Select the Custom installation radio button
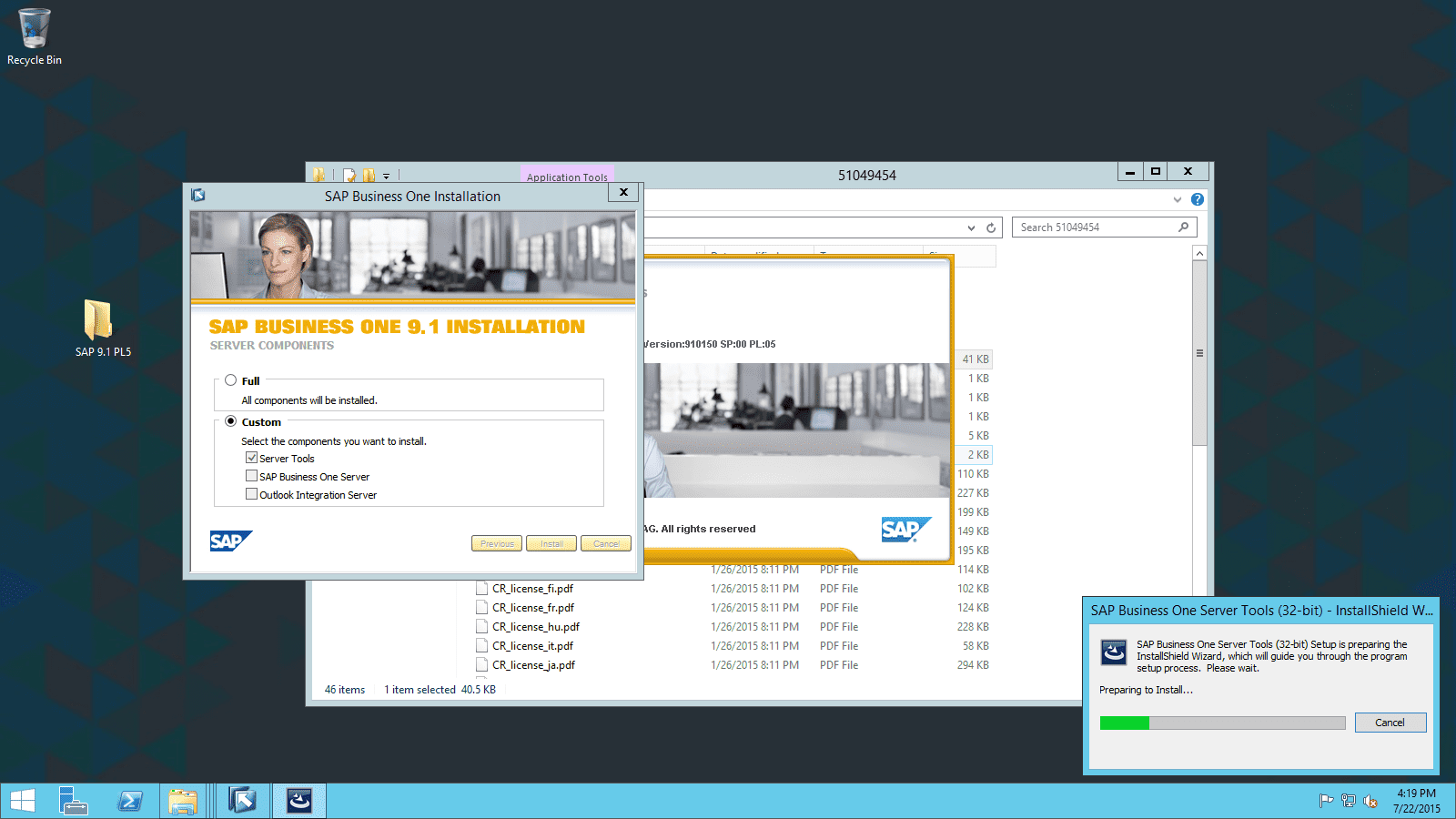 click(x=231, y=421)
